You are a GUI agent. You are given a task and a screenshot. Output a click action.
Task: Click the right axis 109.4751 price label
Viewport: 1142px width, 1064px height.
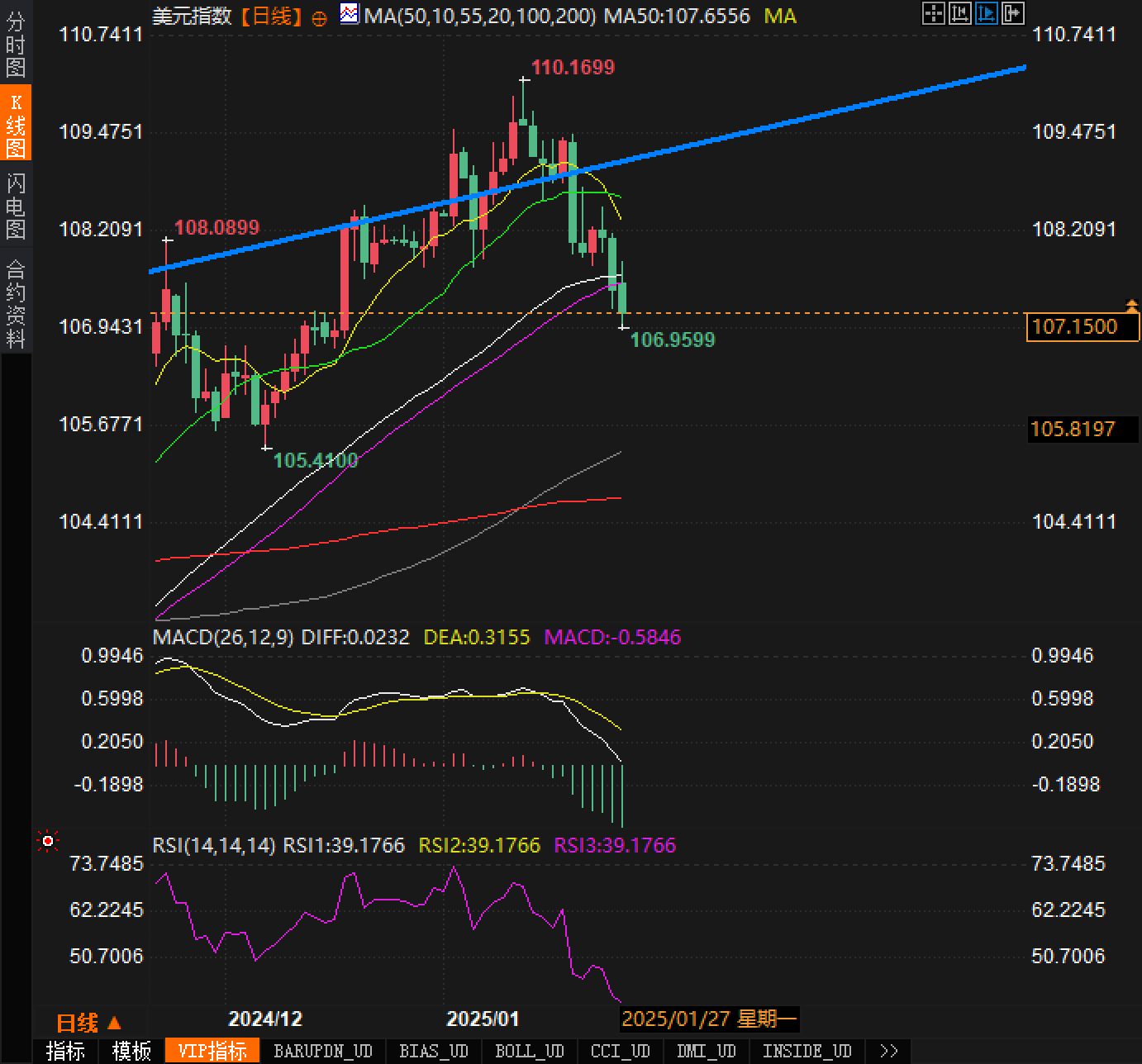point(1074,131)
